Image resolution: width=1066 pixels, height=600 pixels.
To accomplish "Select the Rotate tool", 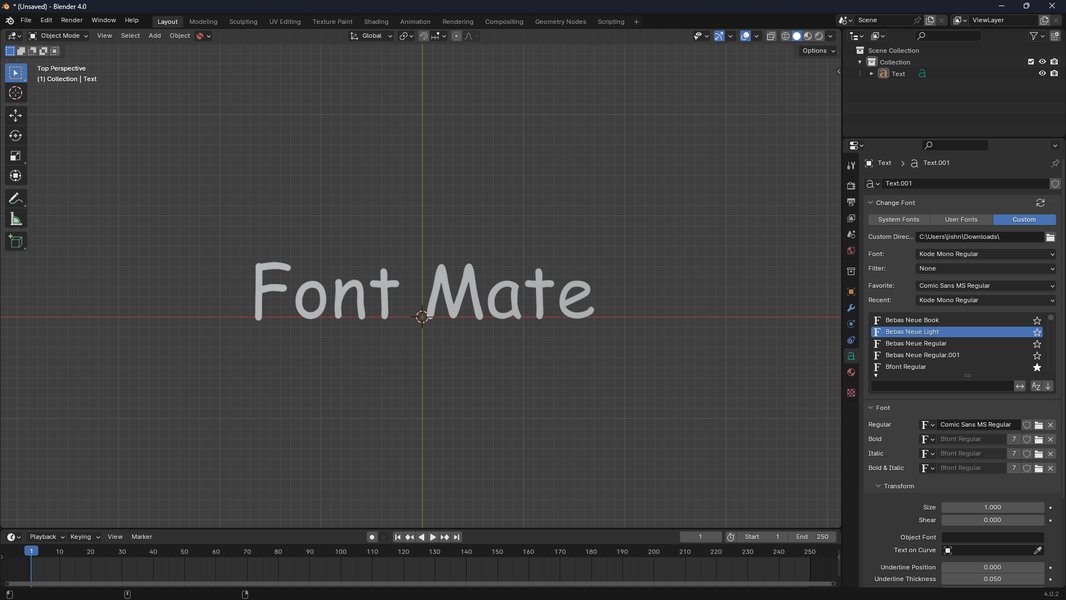I will pyautogui.click(x=16, y=136).
